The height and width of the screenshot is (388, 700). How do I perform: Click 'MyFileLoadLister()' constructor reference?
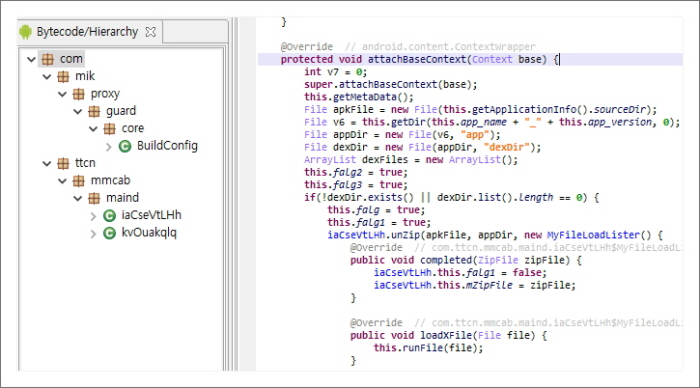tap(600, 235)
